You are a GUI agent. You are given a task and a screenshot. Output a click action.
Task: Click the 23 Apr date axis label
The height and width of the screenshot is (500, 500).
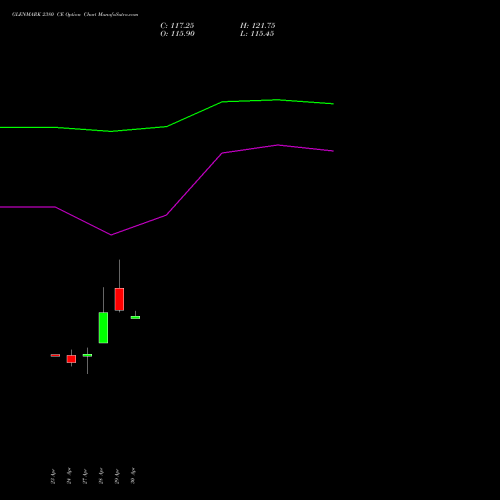point(53,476)
